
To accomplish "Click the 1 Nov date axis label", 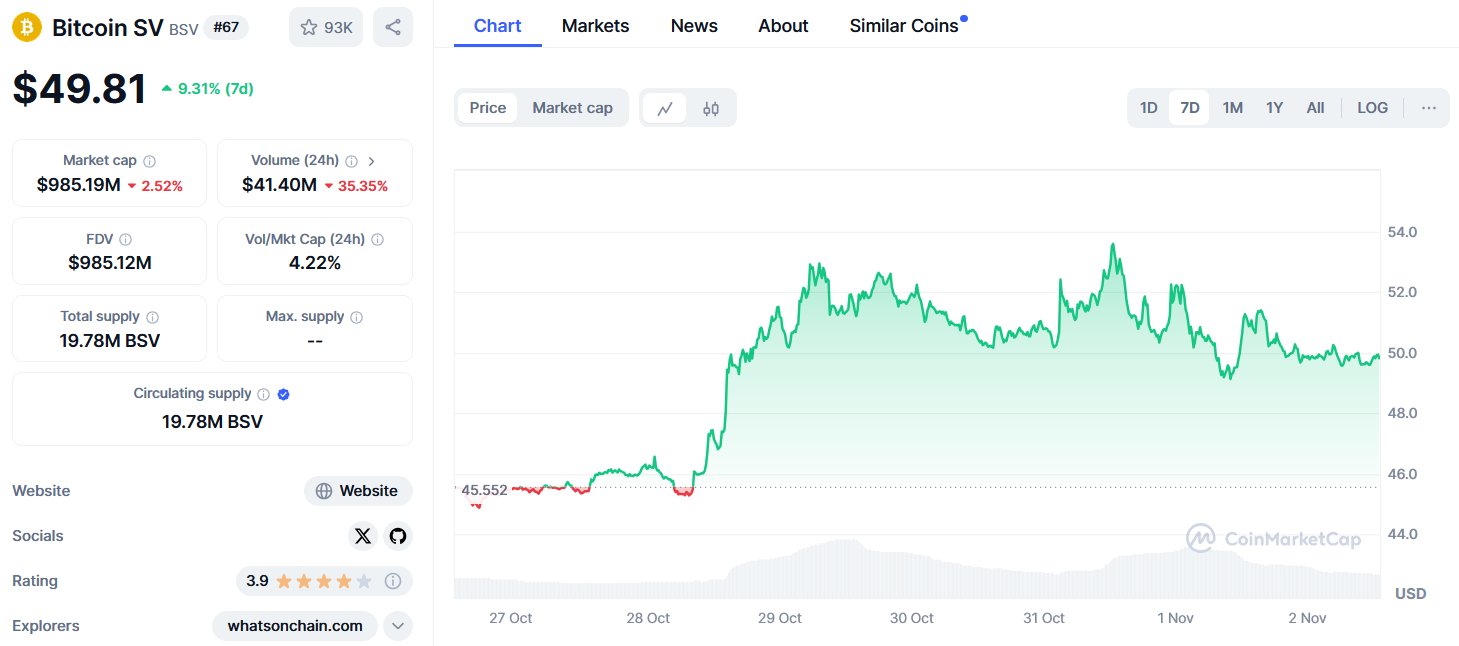I will 1176,618.
